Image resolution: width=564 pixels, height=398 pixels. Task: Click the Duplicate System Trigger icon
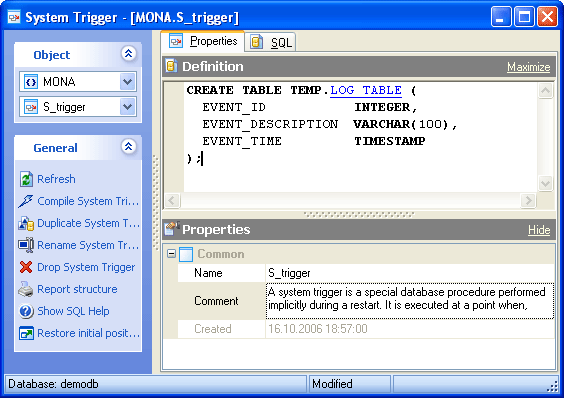click(x=26, y=223)
